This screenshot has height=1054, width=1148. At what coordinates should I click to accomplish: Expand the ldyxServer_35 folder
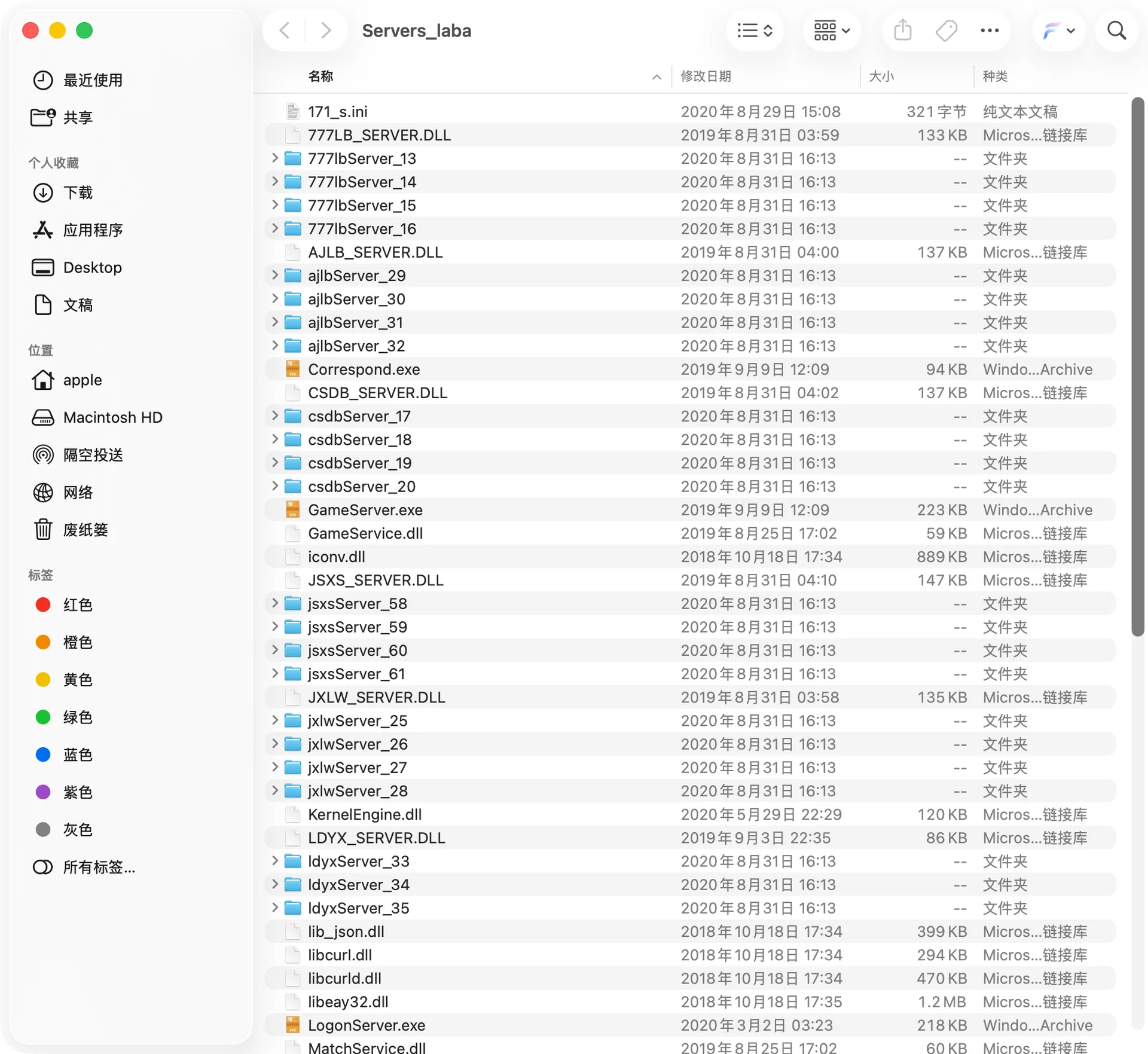(x=274, y=908)
